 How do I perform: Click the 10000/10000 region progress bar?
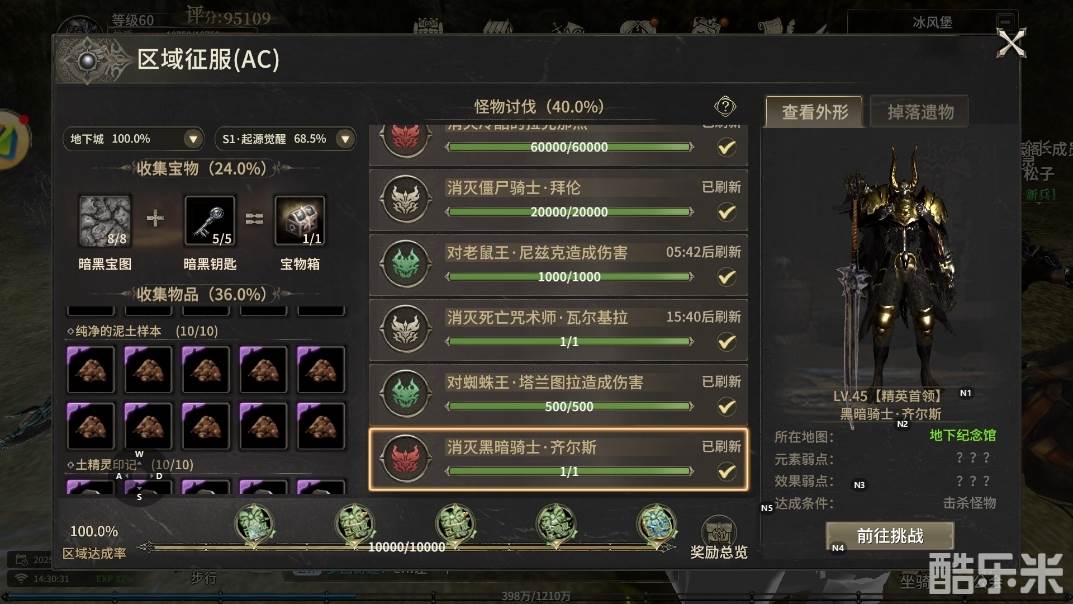pos(406,547)
